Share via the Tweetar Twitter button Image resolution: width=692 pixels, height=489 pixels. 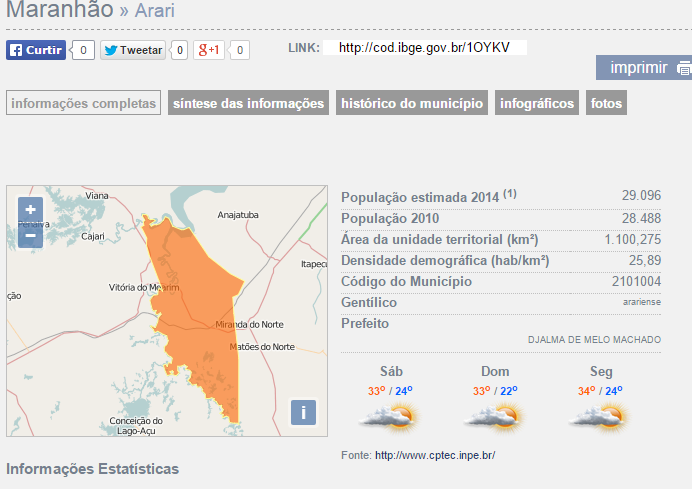(x=133, y=50)
